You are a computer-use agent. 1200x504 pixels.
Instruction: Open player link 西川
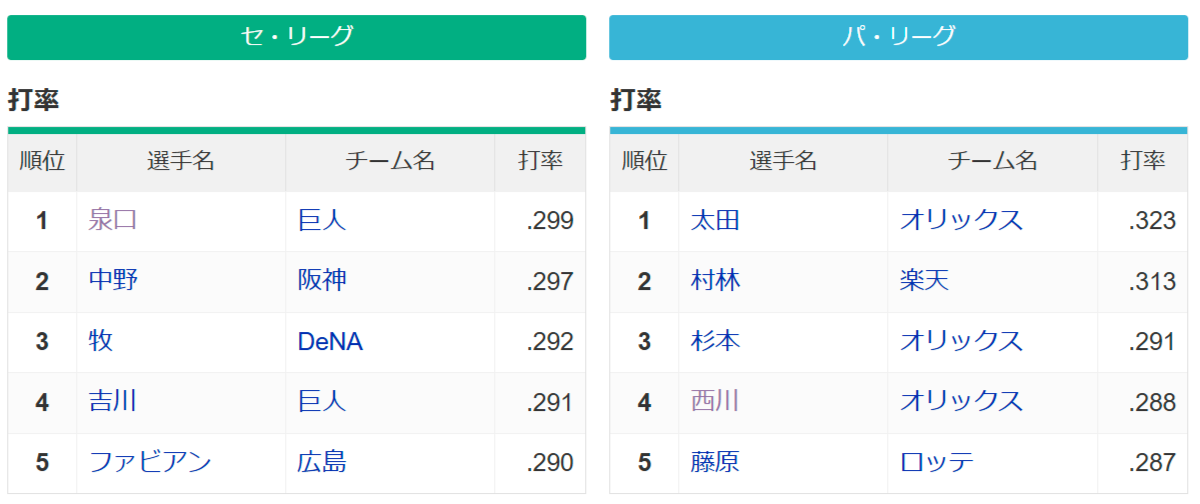[715, 402]
